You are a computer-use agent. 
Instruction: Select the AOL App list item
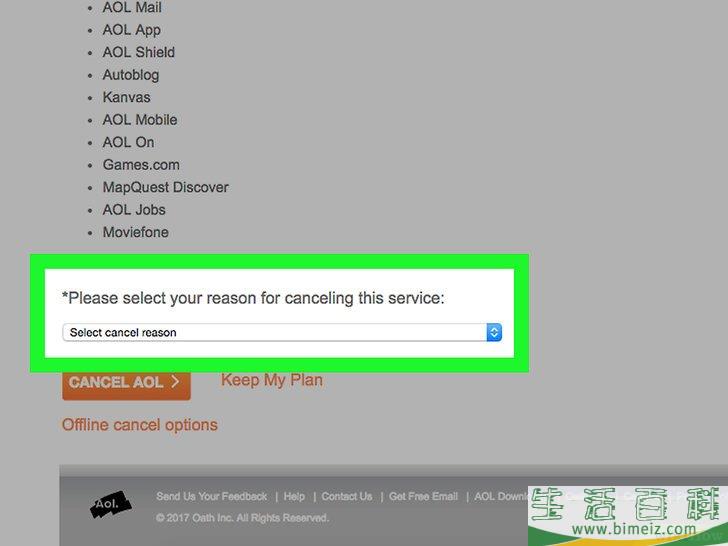click(x=132, y=30)
